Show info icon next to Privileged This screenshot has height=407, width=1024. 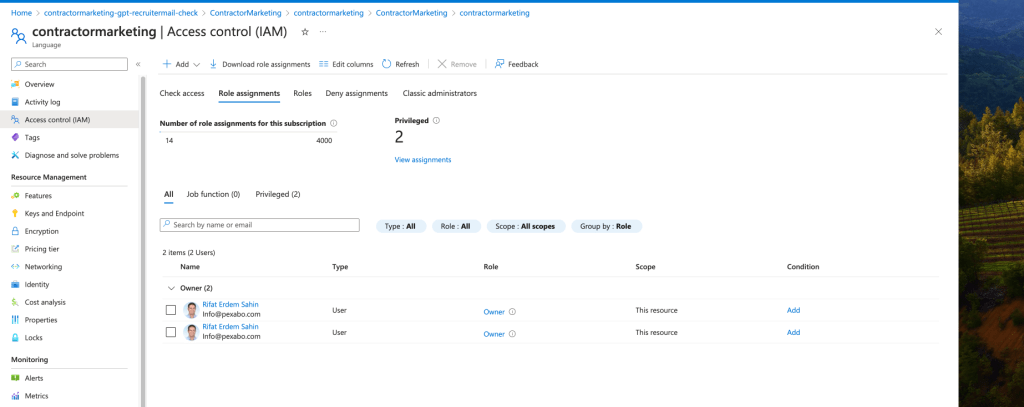[x=436, y=120]
